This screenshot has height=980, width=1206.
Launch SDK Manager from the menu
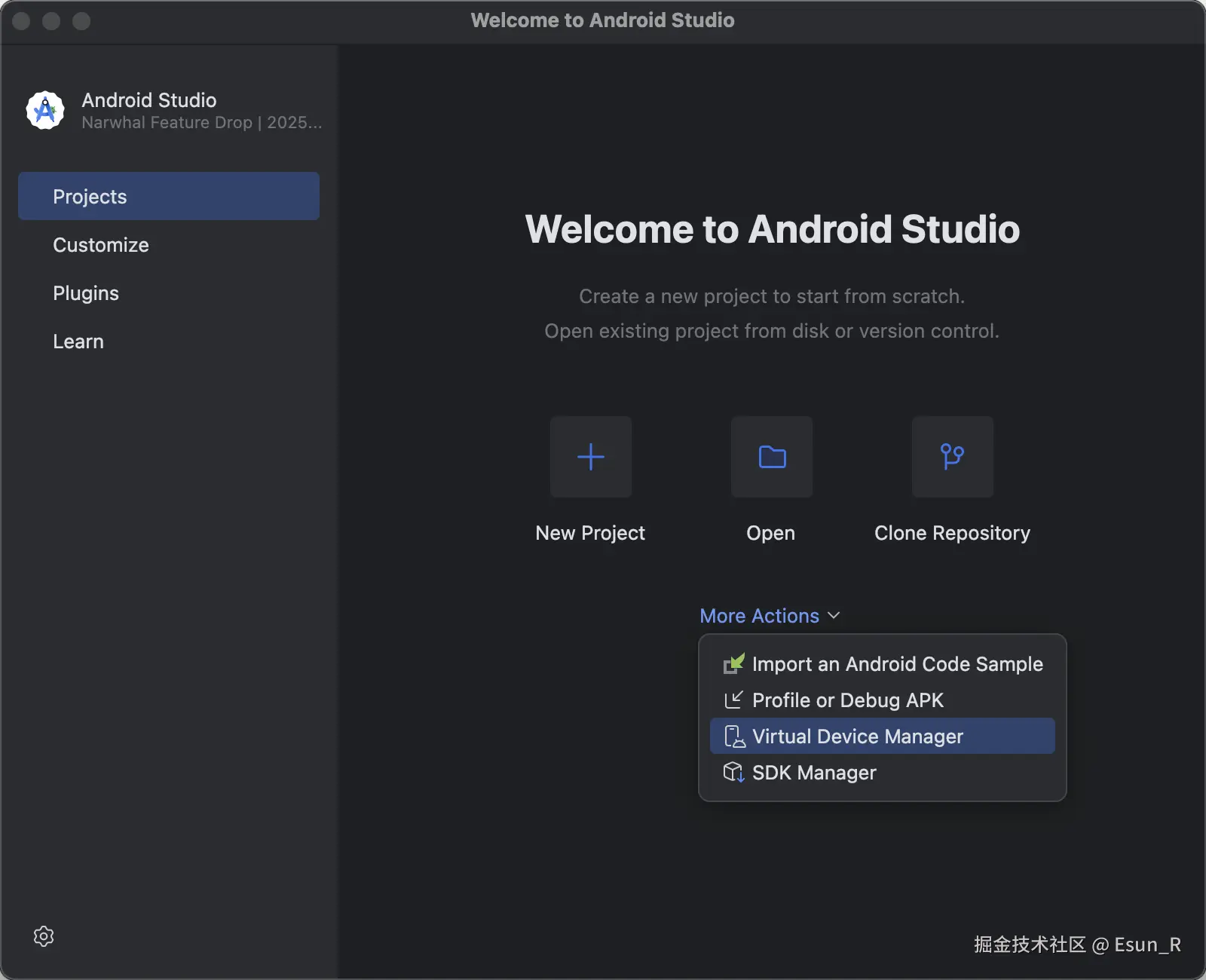(x=883, y=772)
